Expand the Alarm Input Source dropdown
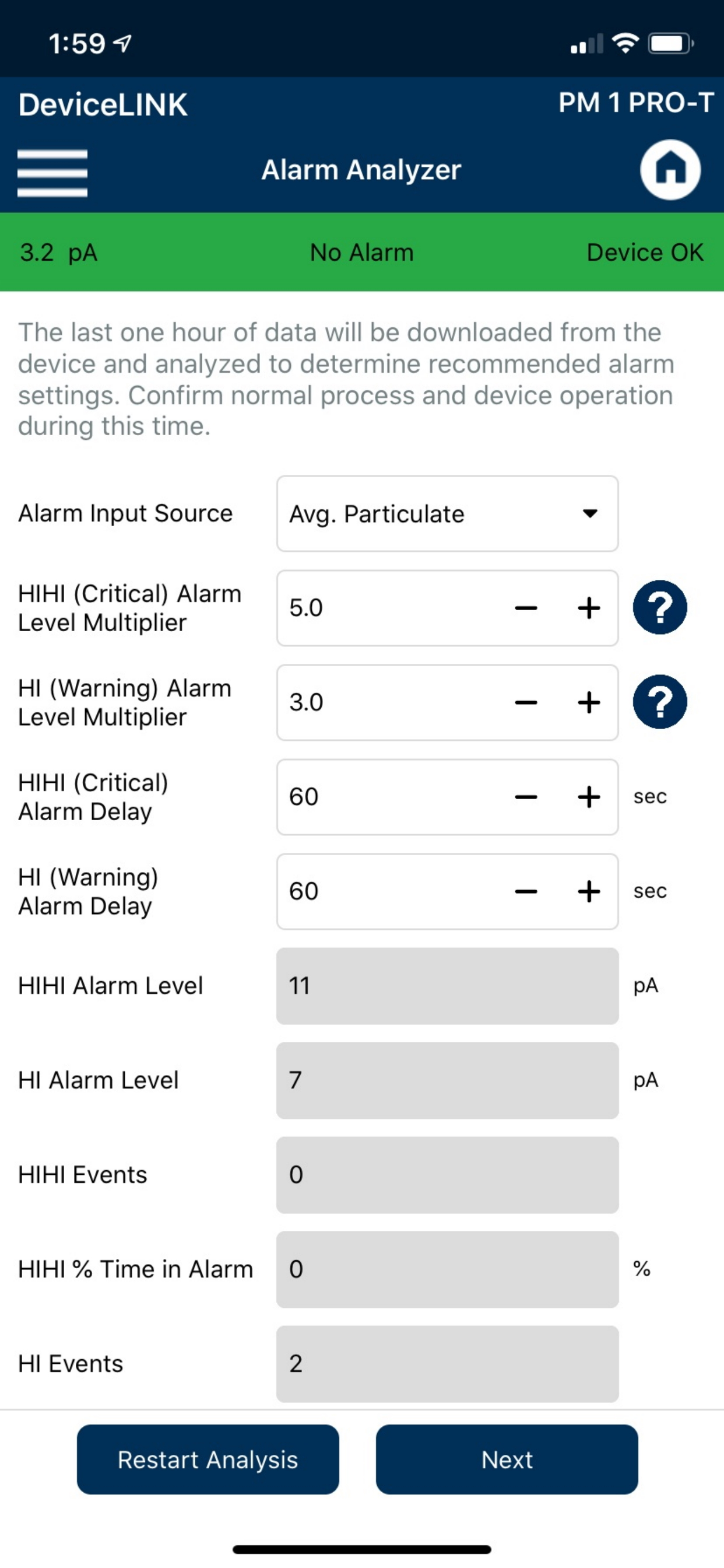This screenshot has height=1568, width=724. [447, 514]
